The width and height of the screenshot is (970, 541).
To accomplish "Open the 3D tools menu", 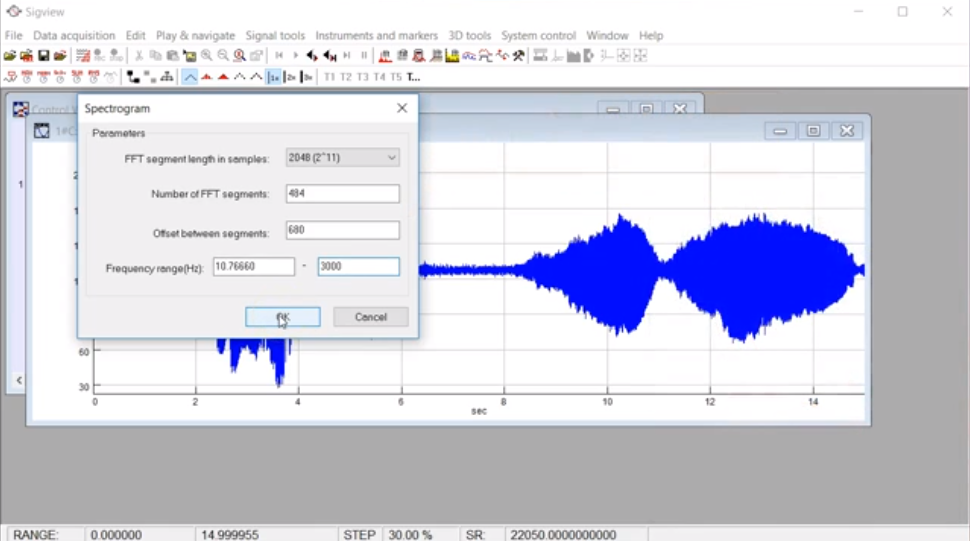I will coord(469,35).
